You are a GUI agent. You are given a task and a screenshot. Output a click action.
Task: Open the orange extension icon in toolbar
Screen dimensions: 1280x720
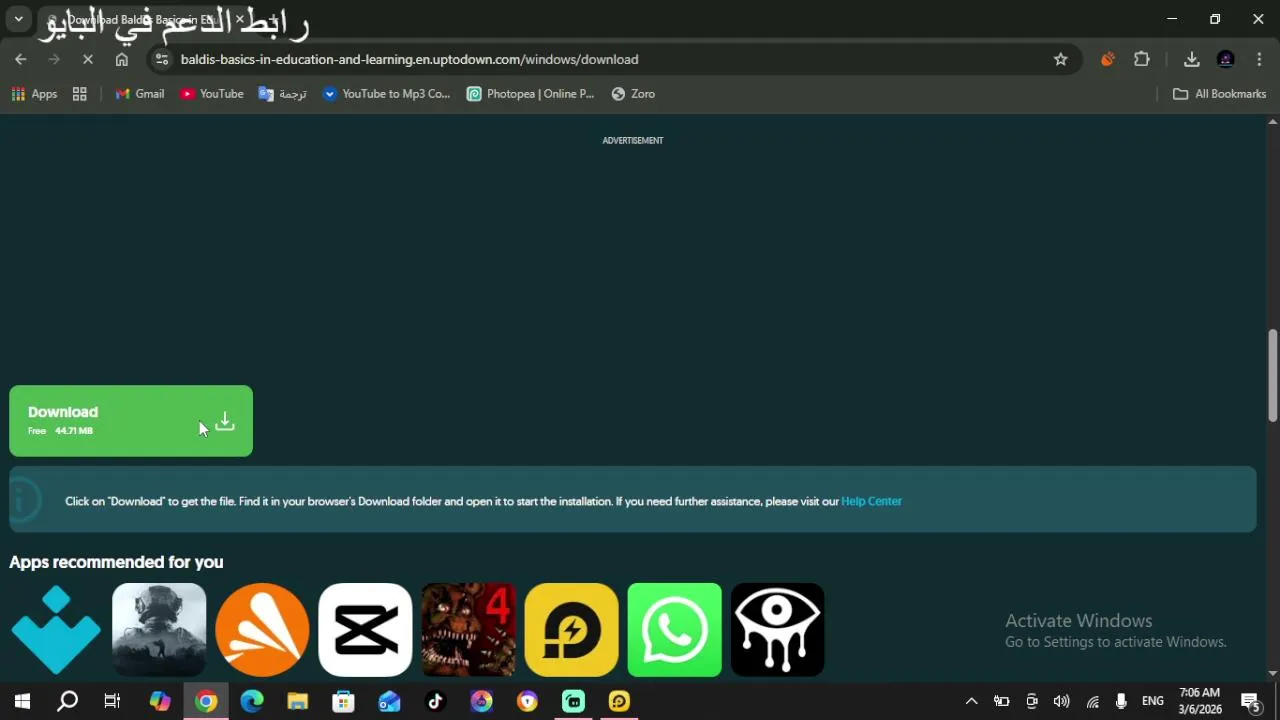click(1107, 59)
